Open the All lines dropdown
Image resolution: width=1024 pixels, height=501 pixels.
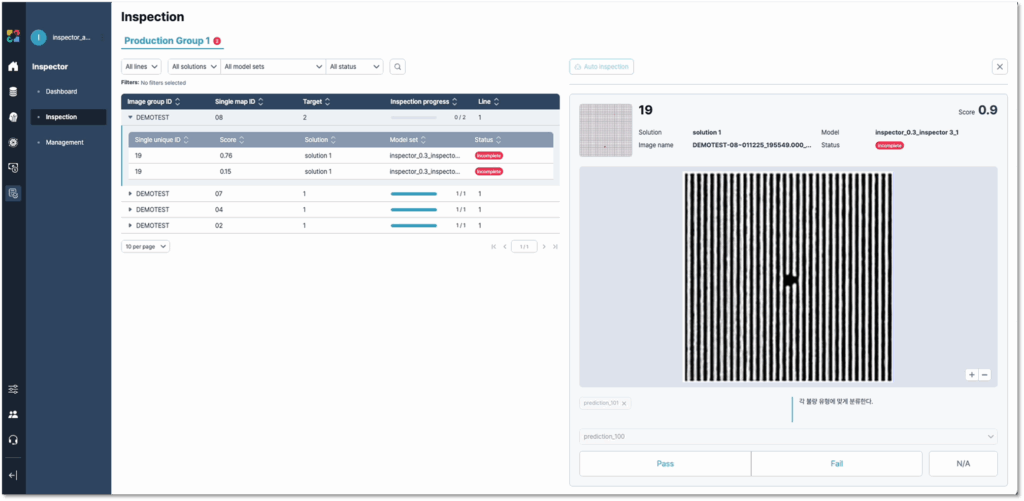pos(141,67)
